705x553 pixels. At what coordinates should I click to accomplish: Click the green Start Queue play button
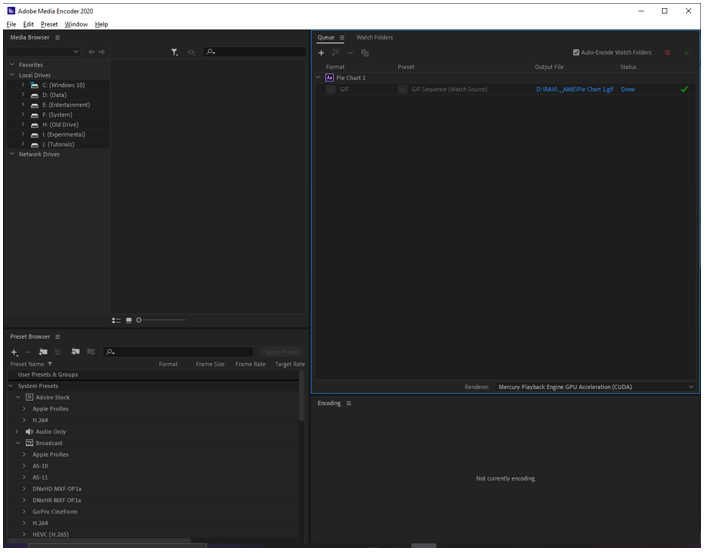tap(687, 53)
